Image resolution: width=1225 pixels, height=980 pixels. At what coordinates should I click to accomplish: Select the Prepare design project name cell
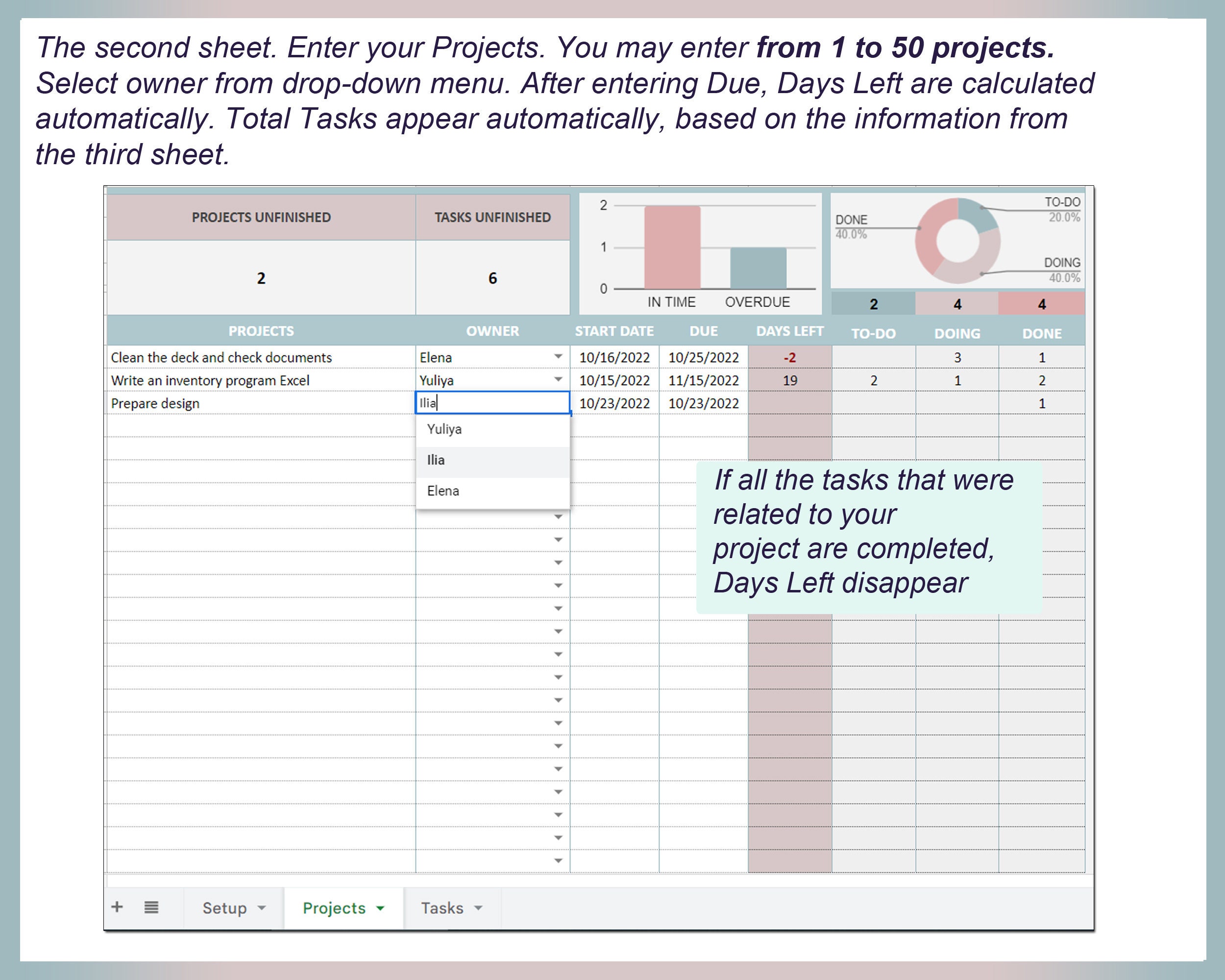[x=155, y=403]
